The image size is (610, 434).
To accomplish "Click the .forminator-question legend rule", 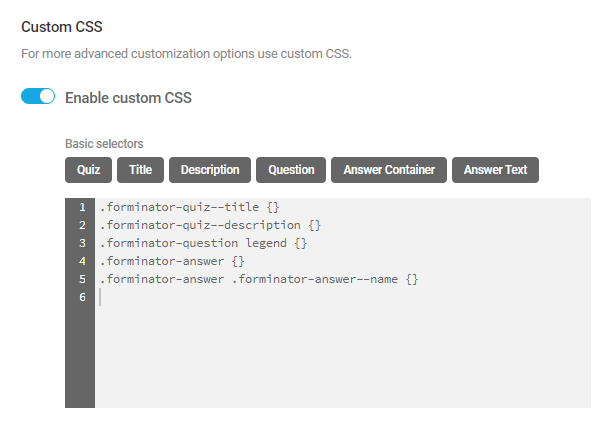I will pyautogui.click(x=203, y=243).
